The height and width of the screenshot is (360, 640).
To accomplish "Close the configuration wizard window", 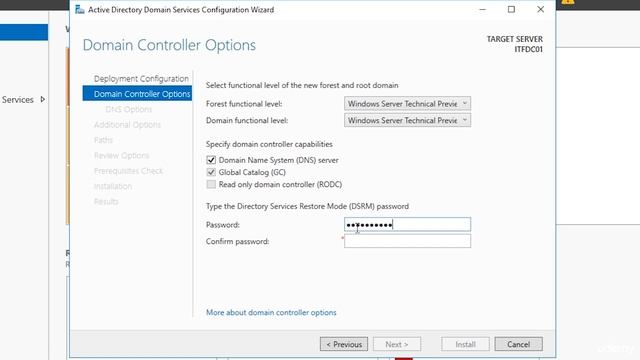I will (540, 9).
